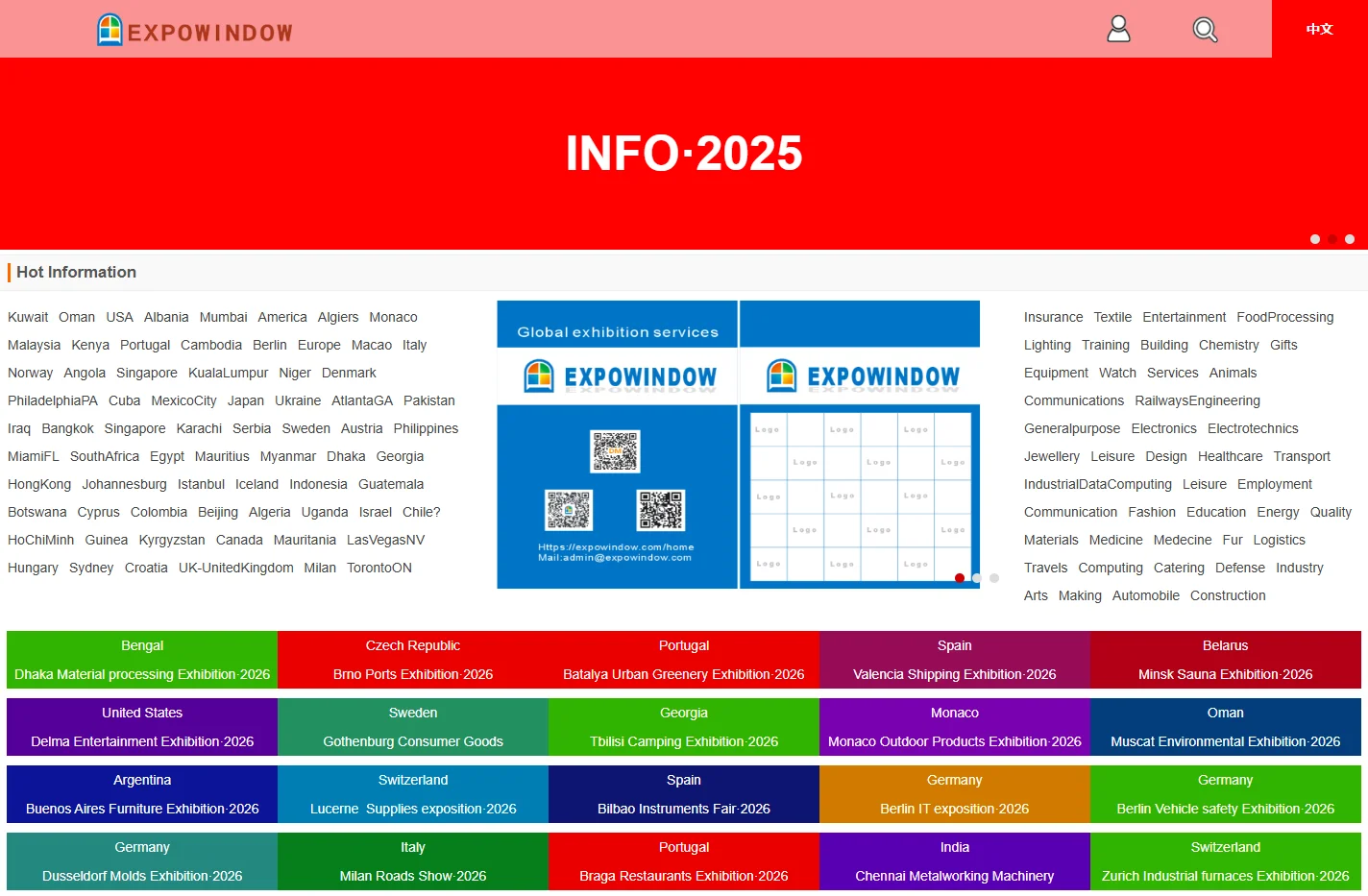Open the Insurance industry link
Image resolution: width=1368 pixels, height=896 pixels.
(x=1053, y=317)
